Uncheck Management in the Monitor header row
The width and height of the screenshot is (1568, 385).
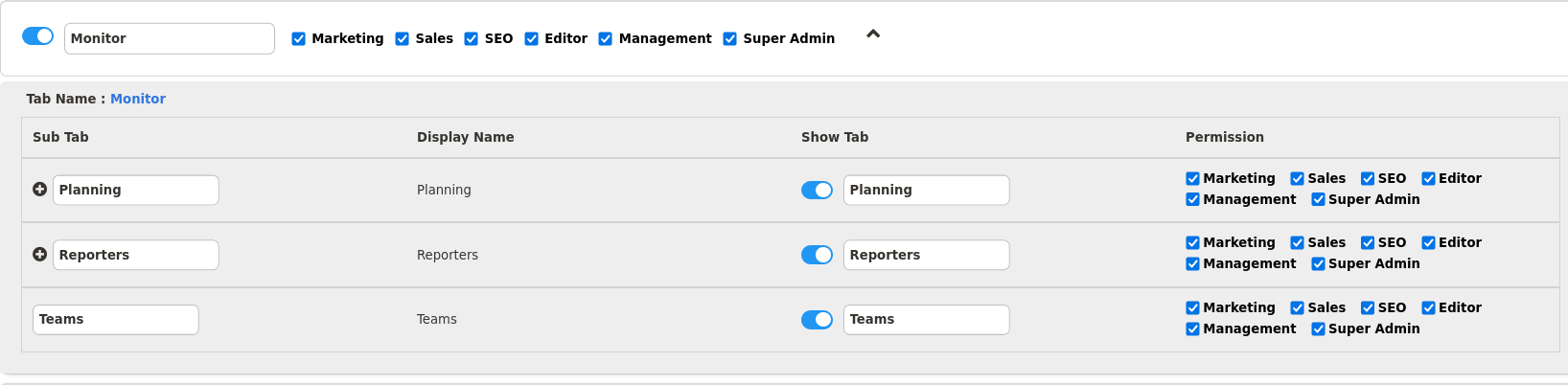(606, 39)
